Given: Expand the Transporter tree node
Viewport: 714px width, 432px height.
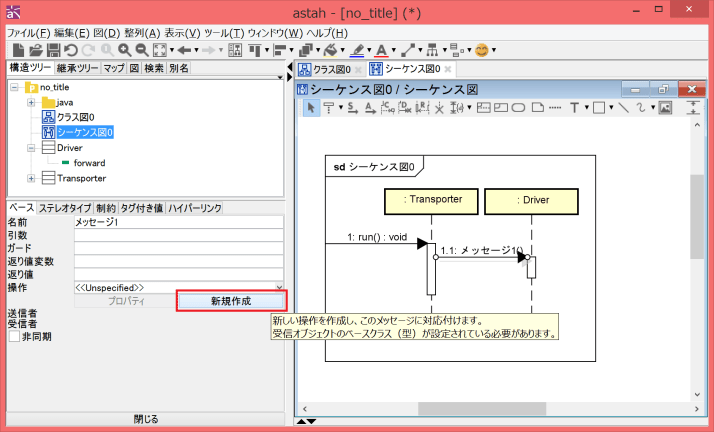Looking at the screenshot, I should pos(32,178).
